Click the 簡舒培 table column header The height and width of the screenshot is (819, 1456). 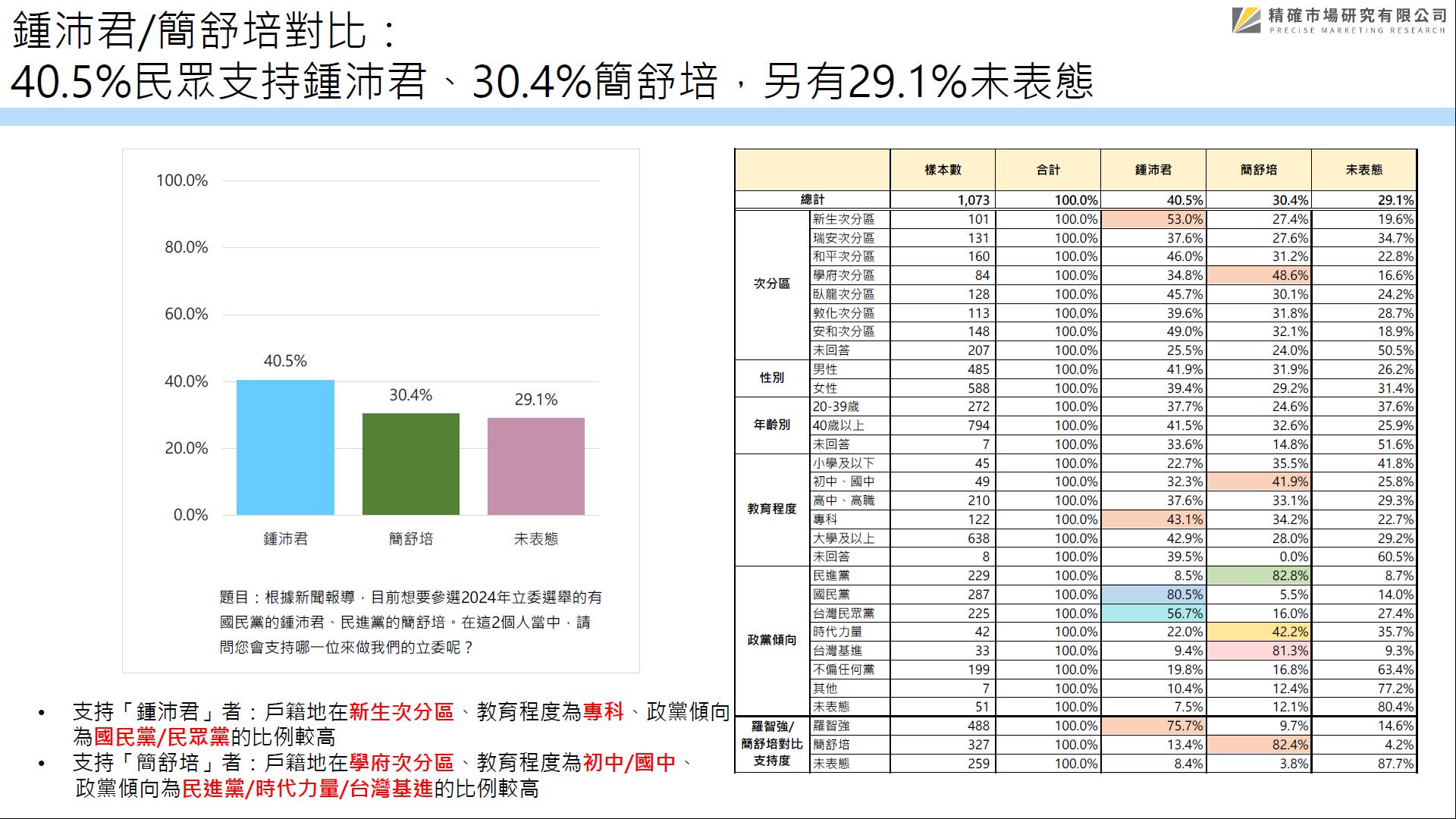[1258, 170]
